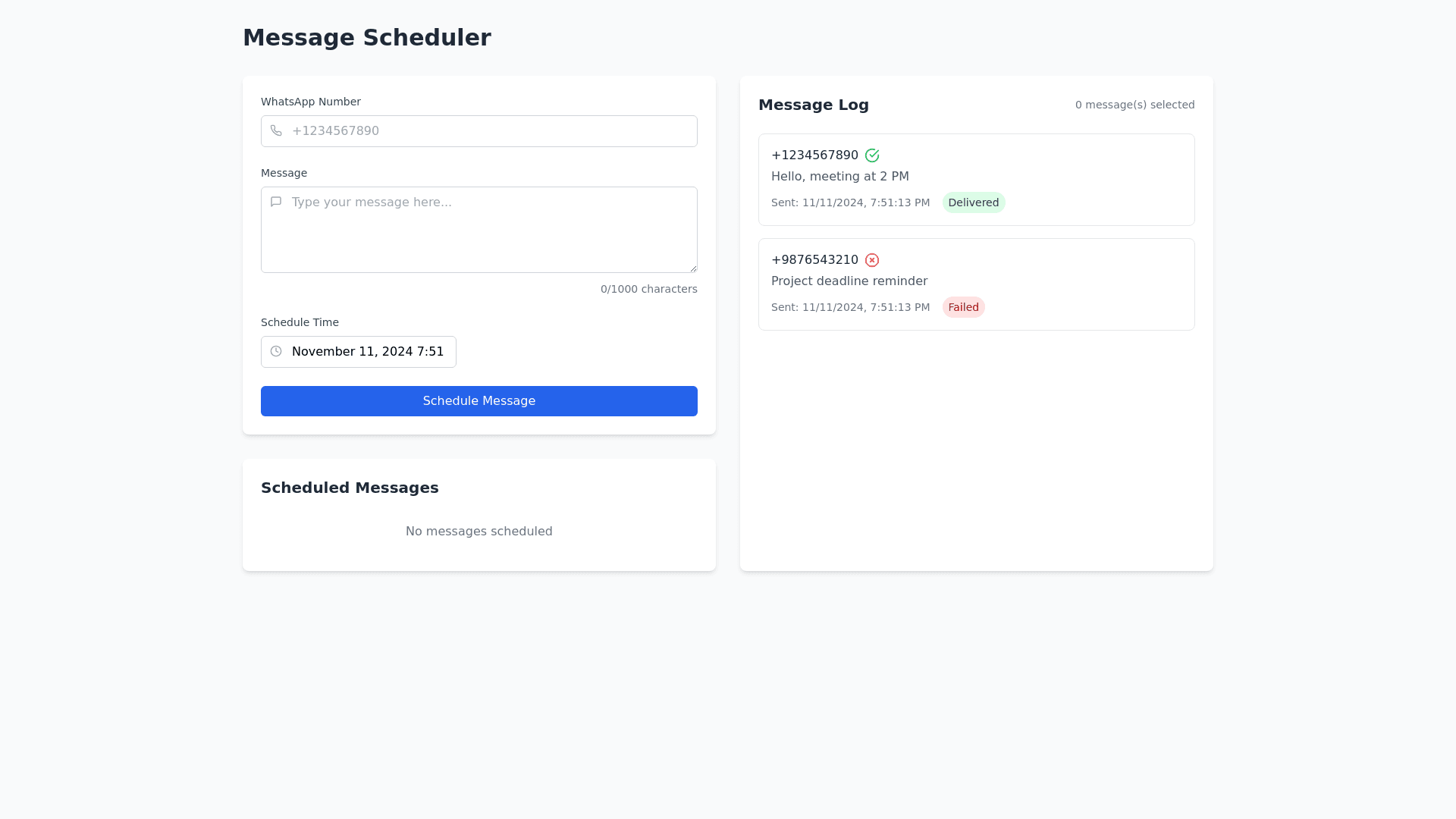Screen dimensions: 1456x819
Task: Click red failed X icon beside +9876543210
Action: click(x=872, y=260)
